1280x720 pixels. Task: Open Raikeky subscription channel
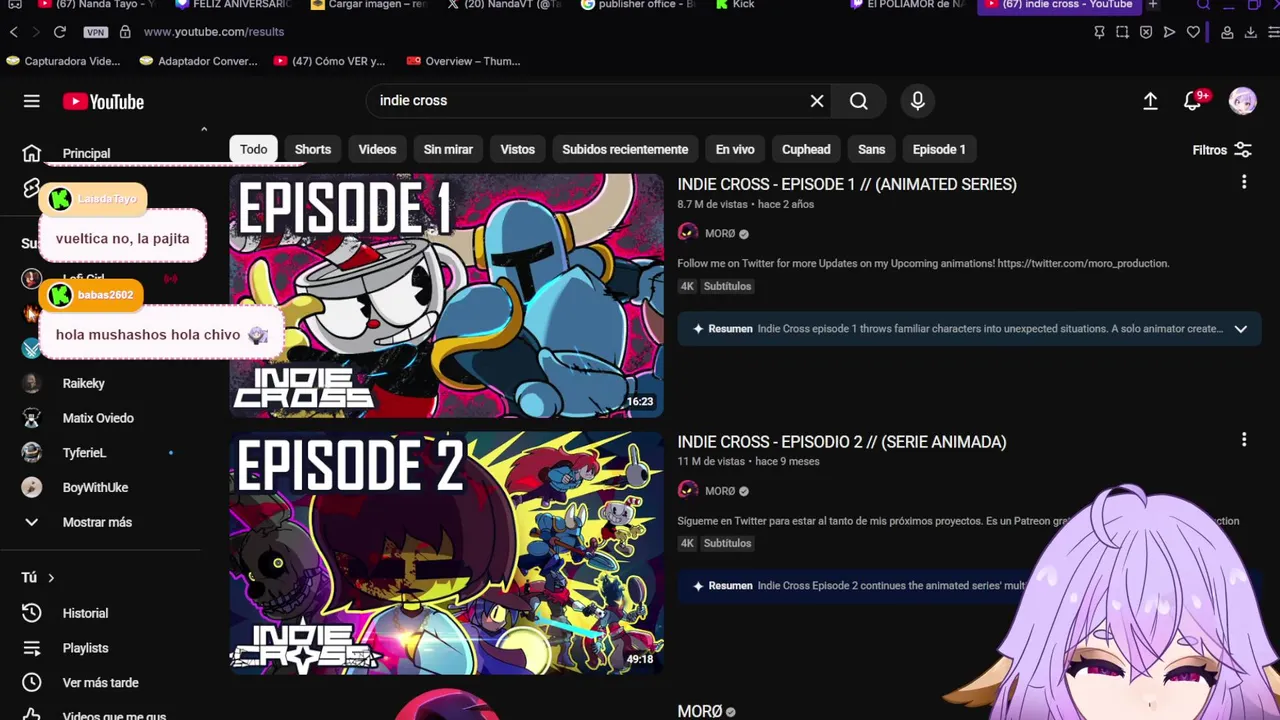pos(84,383)
